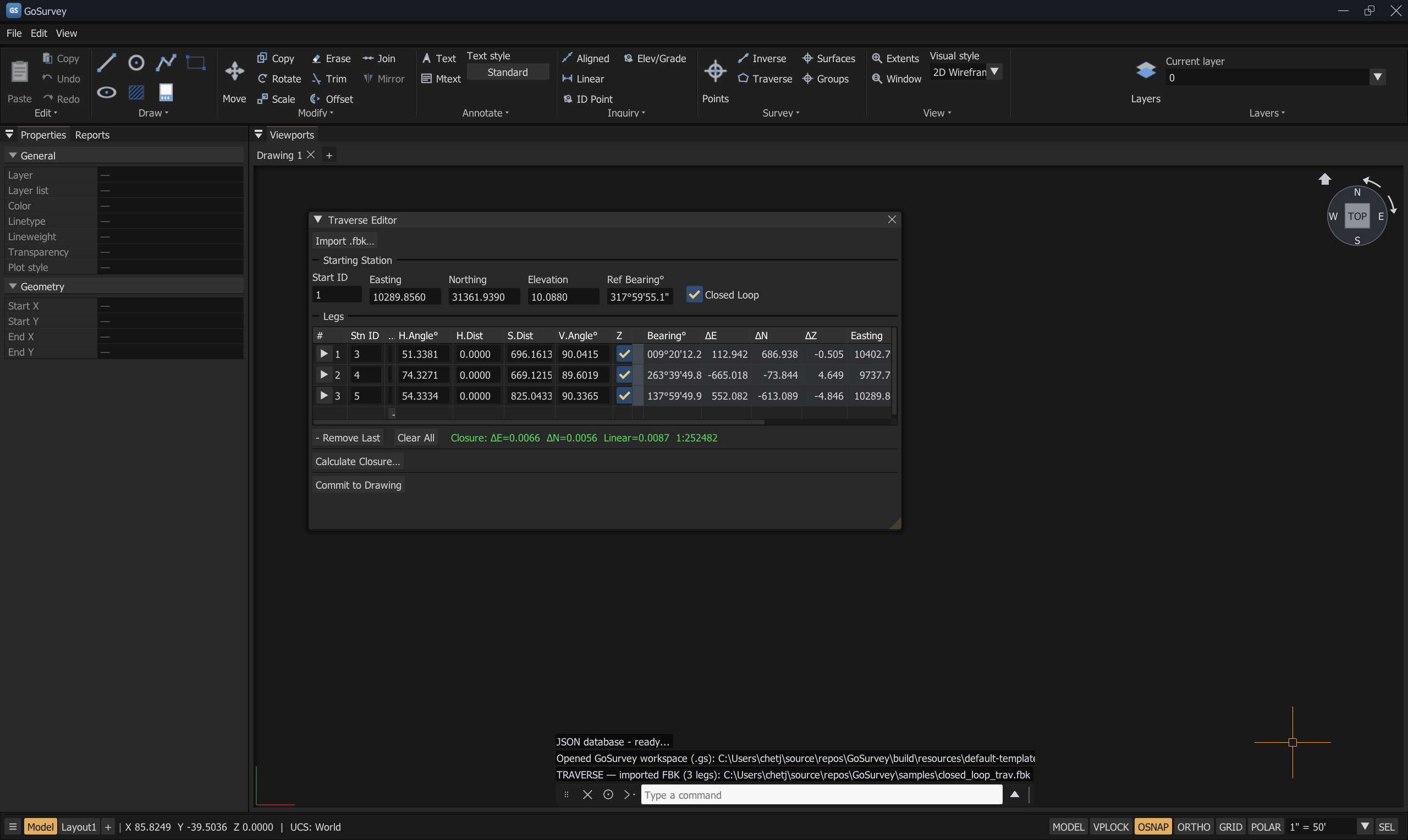
Task: Select the Hatch fill tool
Action: point(136,92)
